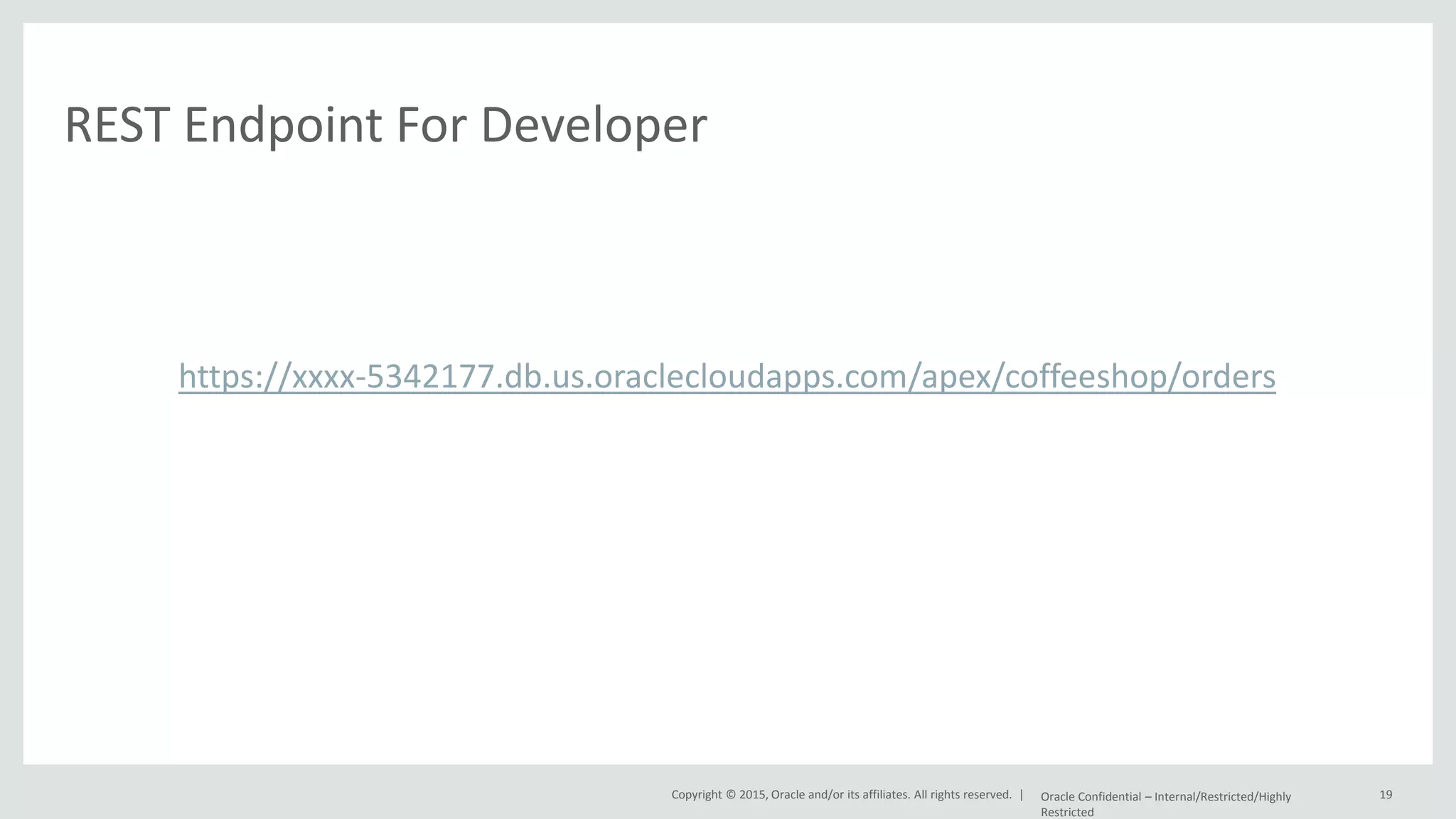
Task: Click the Copyright 2015 Oracle footer text
Action: 782,795
